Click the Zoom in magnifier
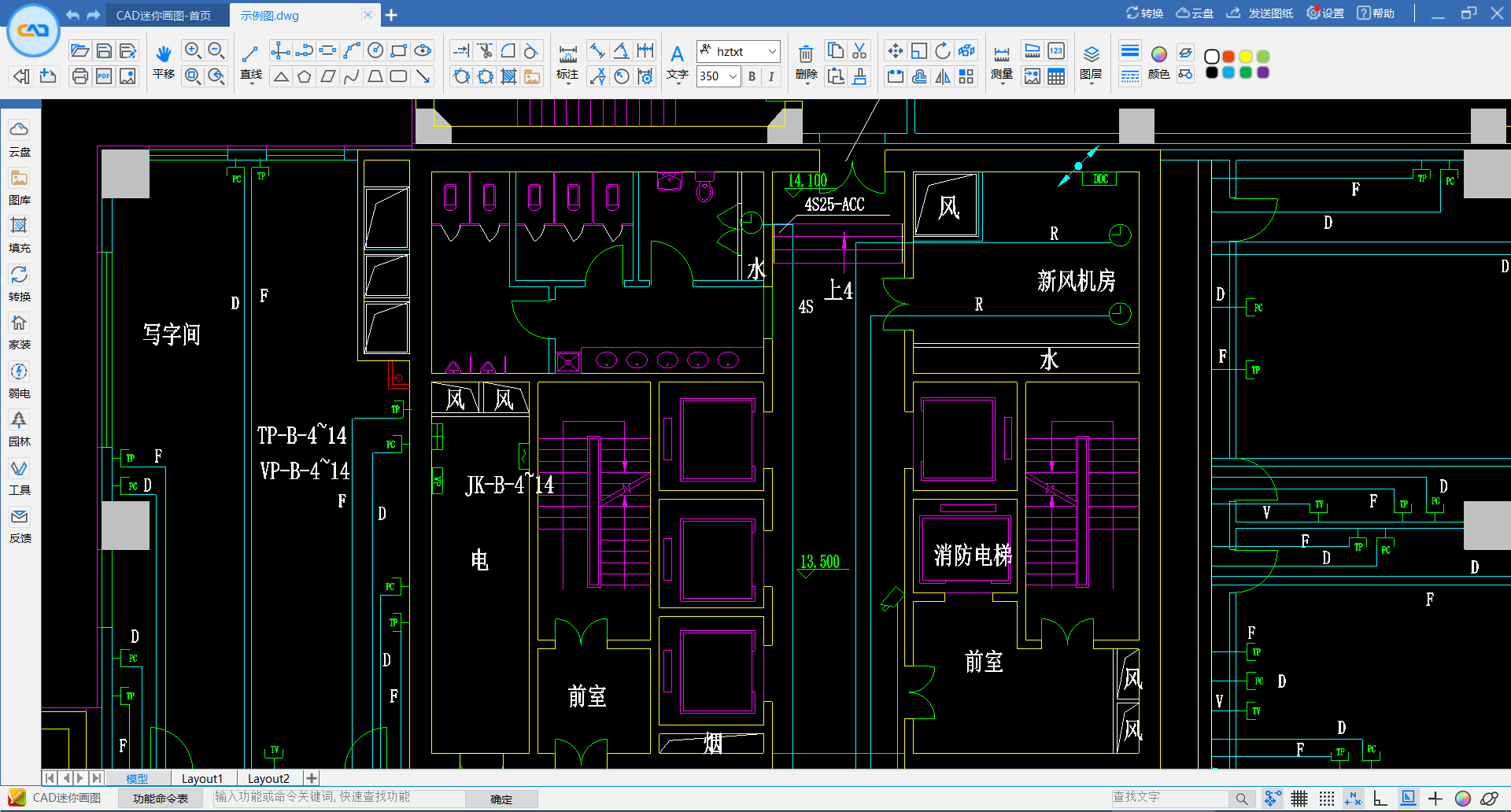 [x=193, y=51]
